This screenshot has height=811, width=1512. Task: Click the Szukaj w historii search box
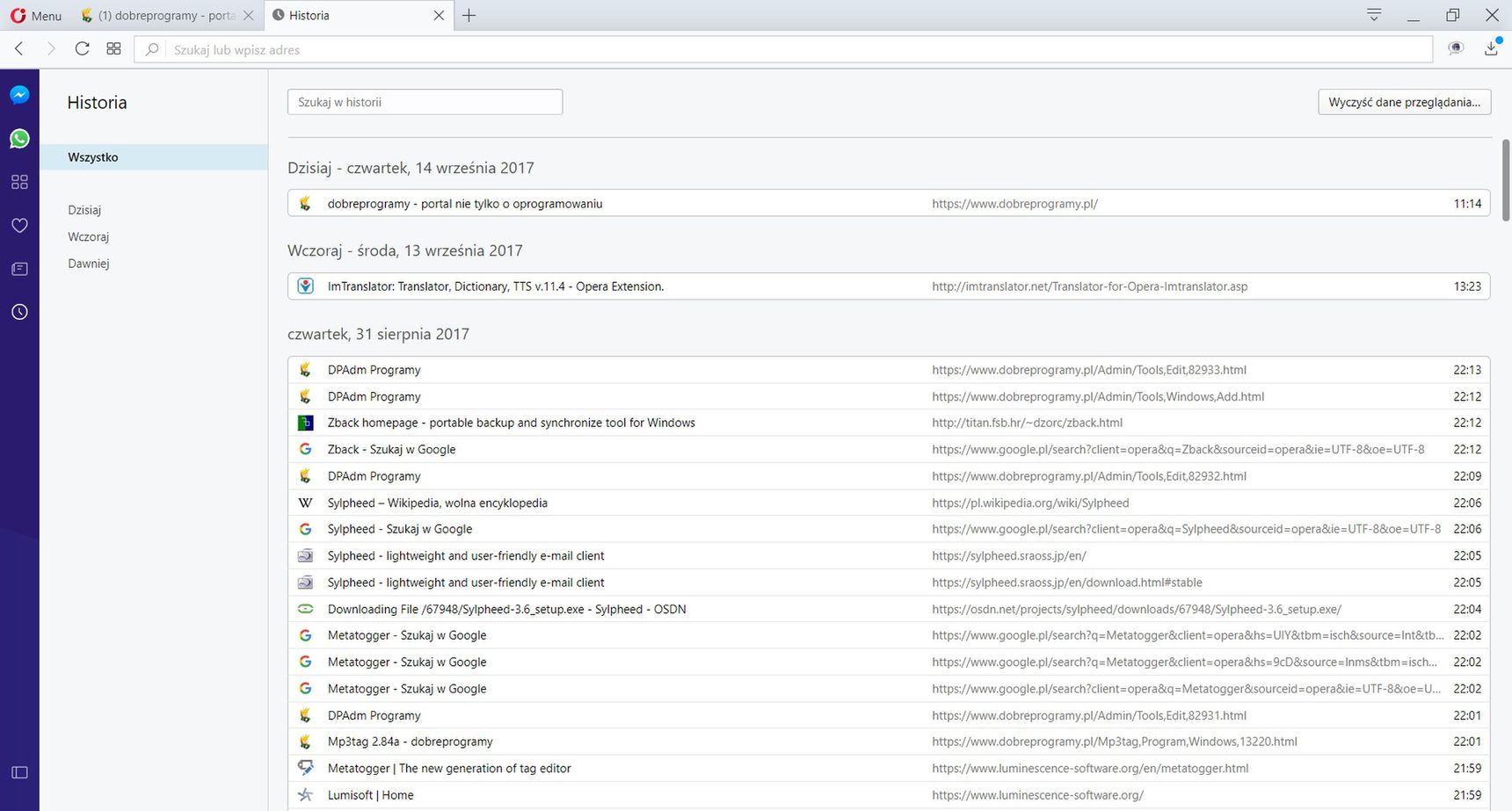[x=425, y=102]
